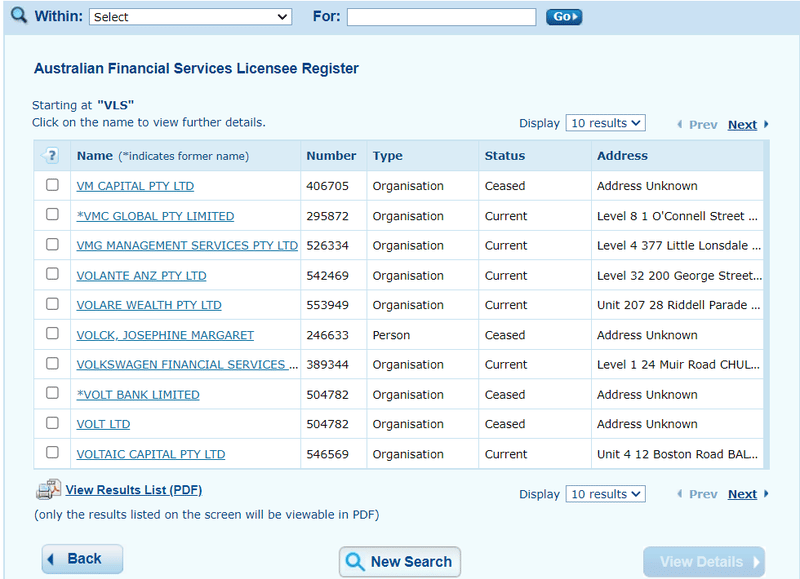Tick the checkbox for VM CAPITAL PTY LTD

[x=52, y=185]
